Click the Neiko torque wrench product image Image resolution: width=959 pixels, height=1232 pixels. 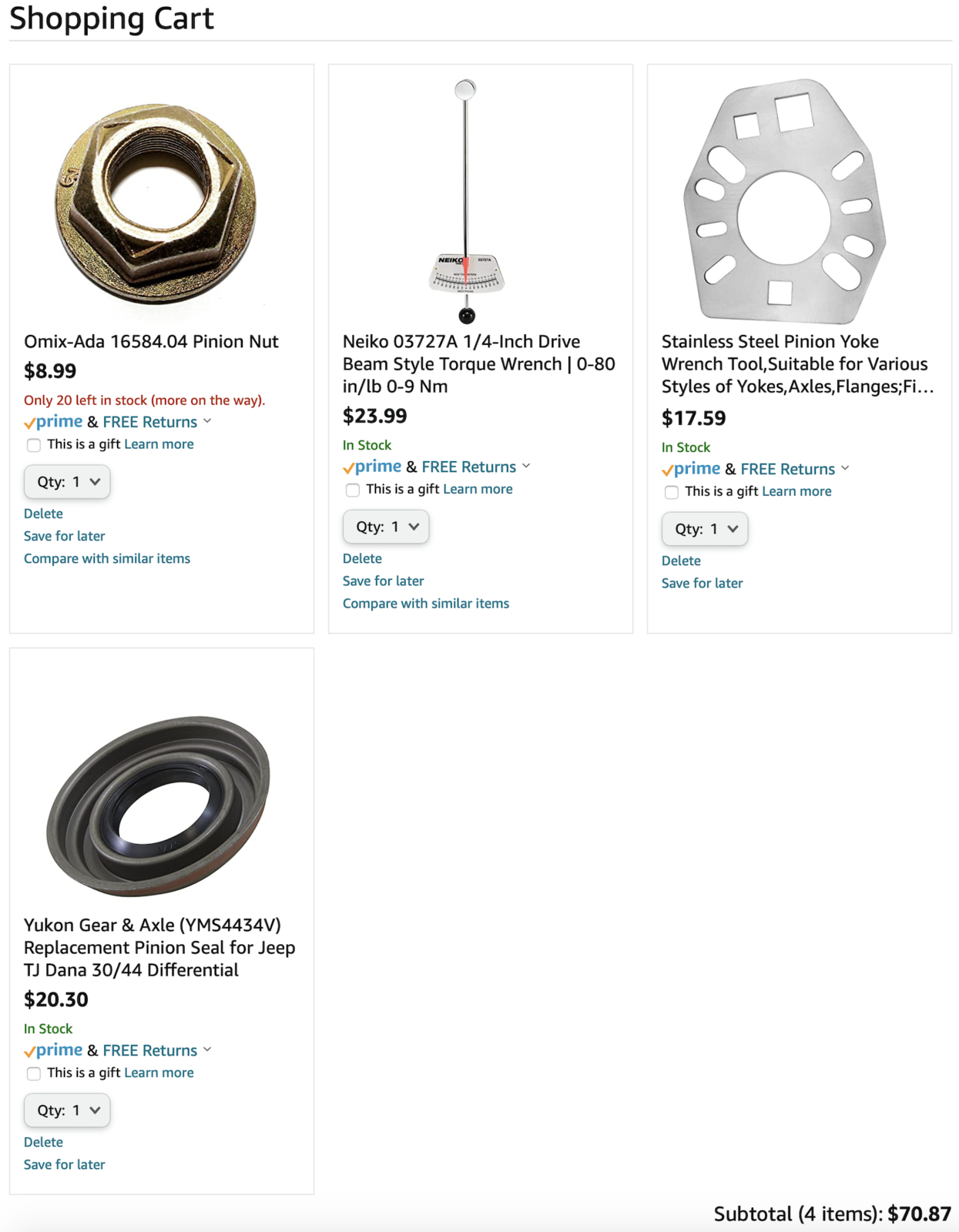tap(466, 202)
